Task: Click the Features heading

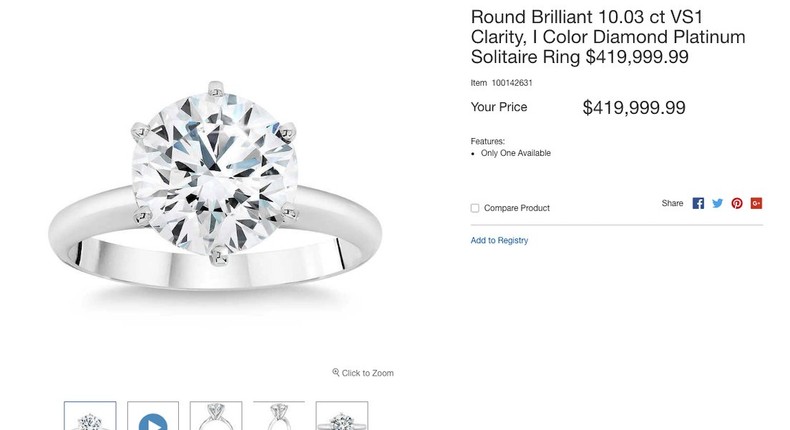Action: pyautogui.click(x=488, y=142)
